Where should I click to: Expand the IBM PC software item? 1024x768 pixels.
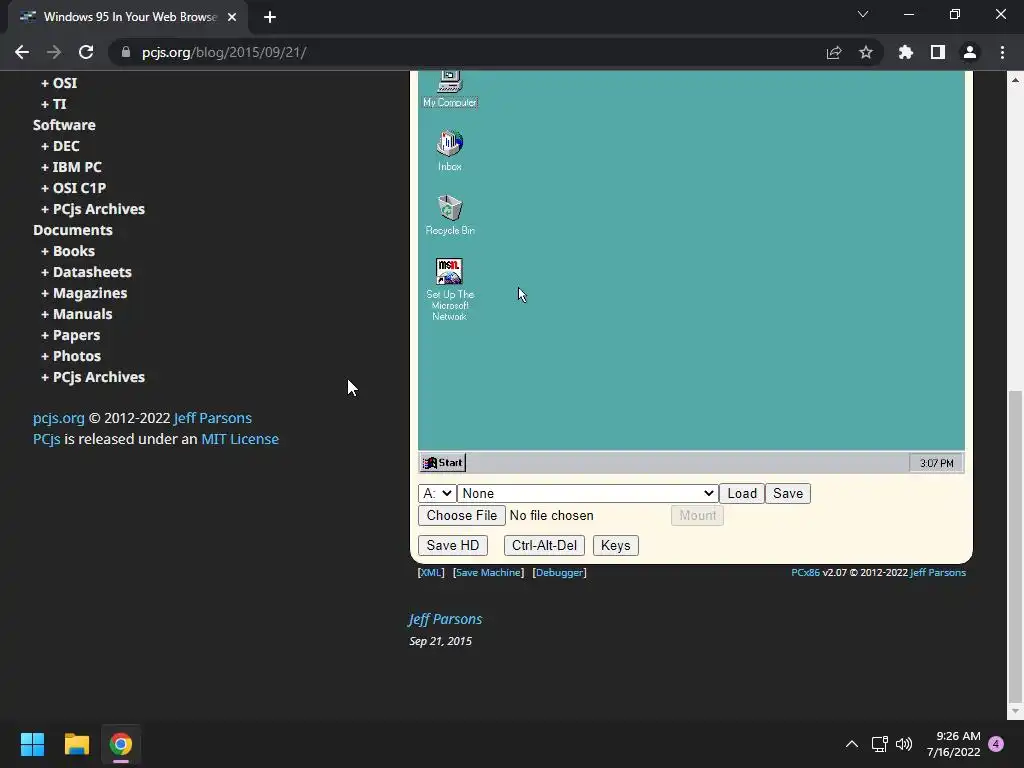(x=71, y=167)
